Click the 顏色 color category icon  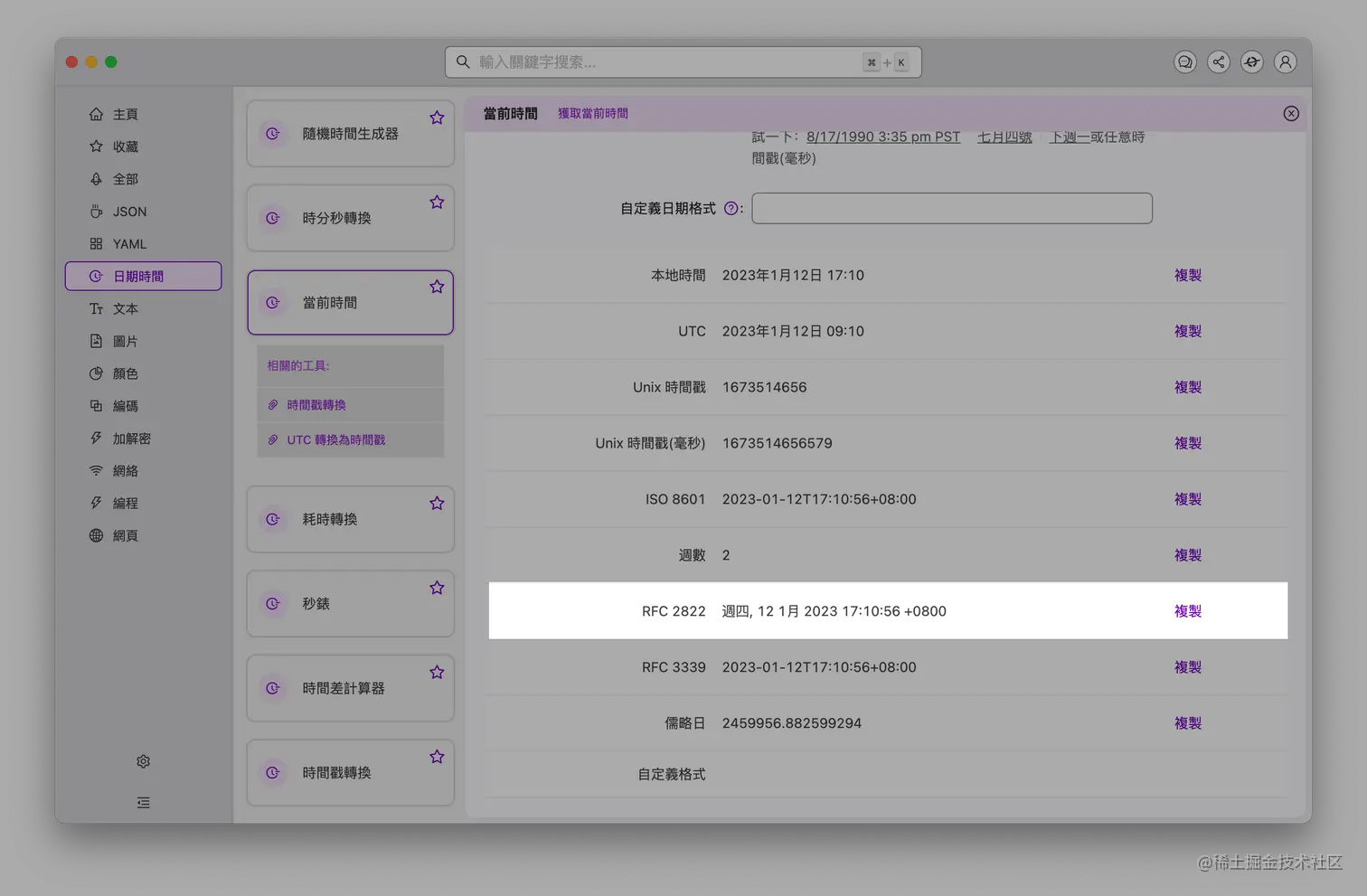pos(96,373)
